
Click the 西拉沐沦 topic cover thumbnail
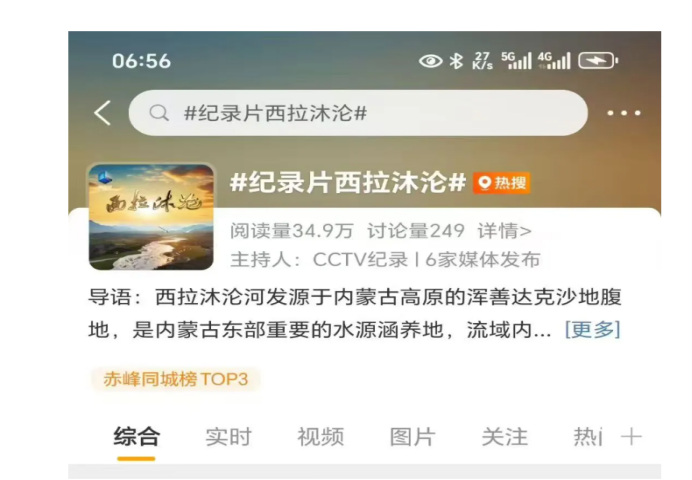(x=151, y=217)
